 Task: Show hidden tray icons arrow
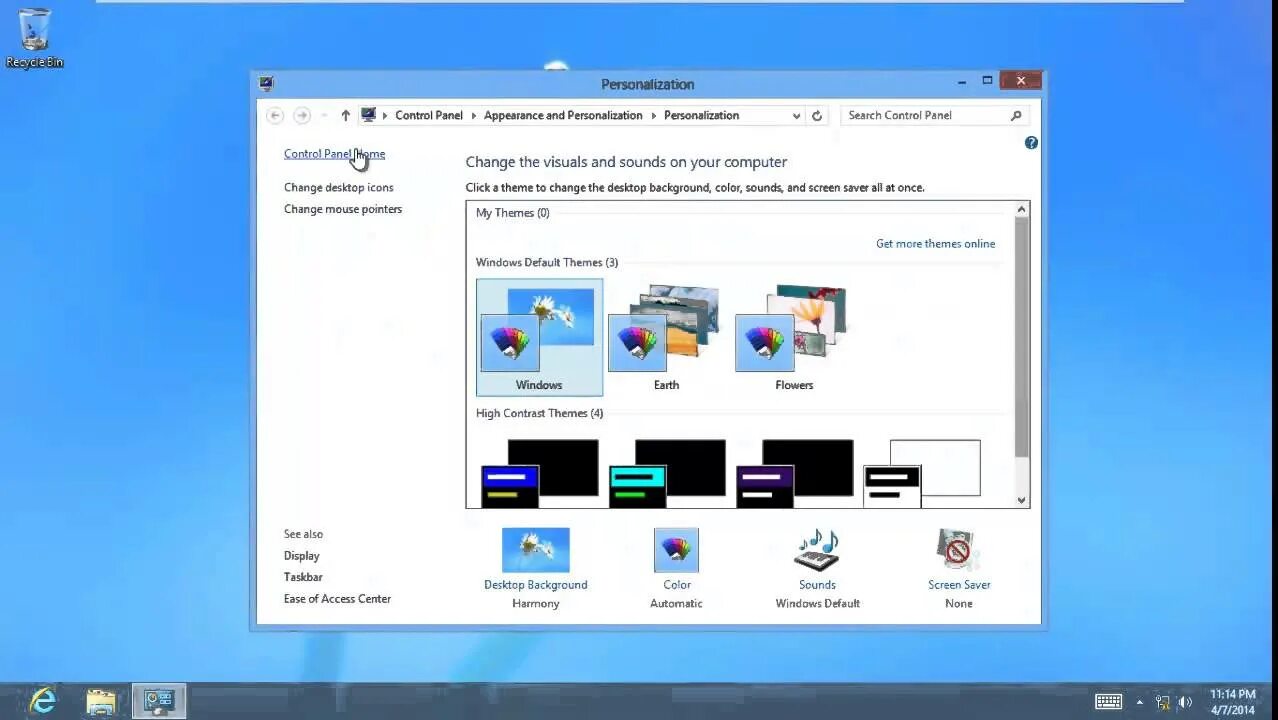click(x=1139, y=702)
